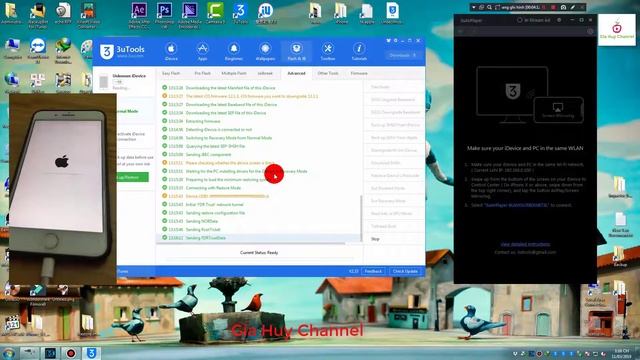Image resolution: width=640 pixels, height=360 pixels.
Task: Click the camera icon in recorder toolbar
Action: (564, 7)
